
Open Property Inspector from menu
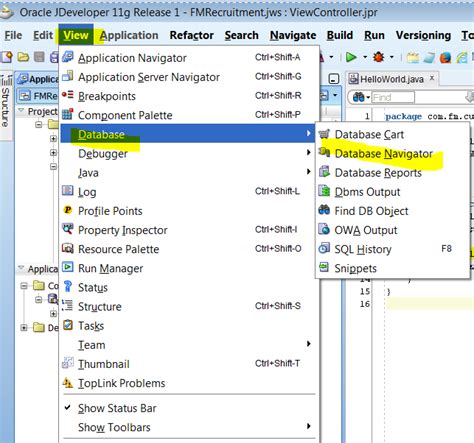[x=188, y=230]
